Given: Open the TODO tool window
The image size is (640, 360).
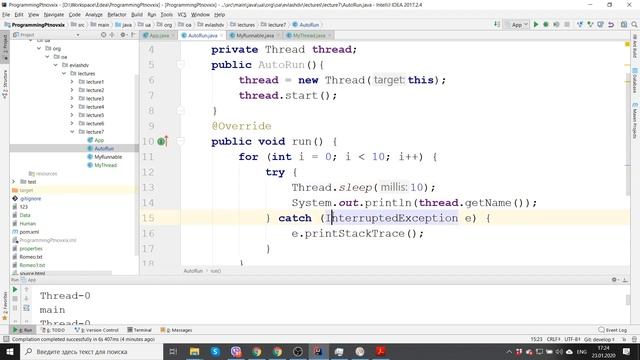Looking at the screenshot, I should (x=53, y=330).
